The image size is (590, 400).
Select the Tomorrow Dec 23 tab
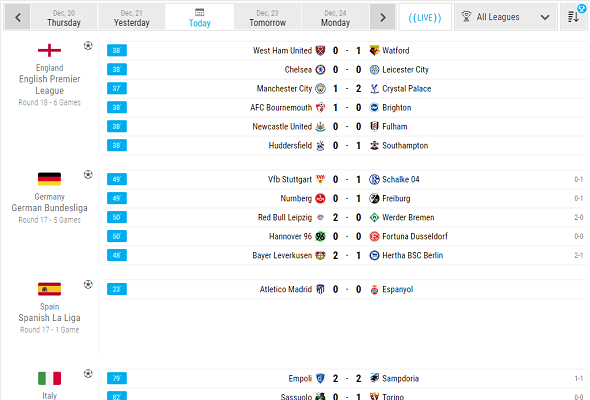pos(268,18)
